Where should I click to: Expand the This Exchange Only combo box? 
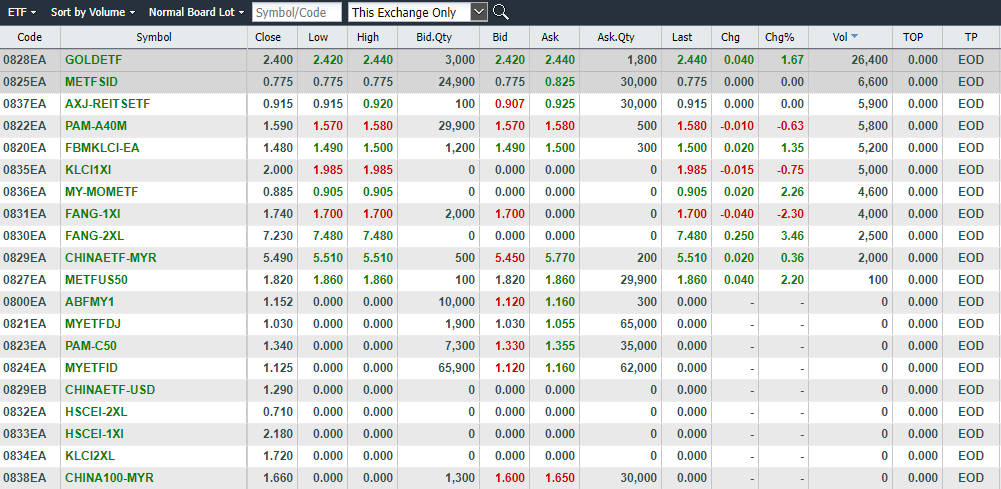[478, 12]
